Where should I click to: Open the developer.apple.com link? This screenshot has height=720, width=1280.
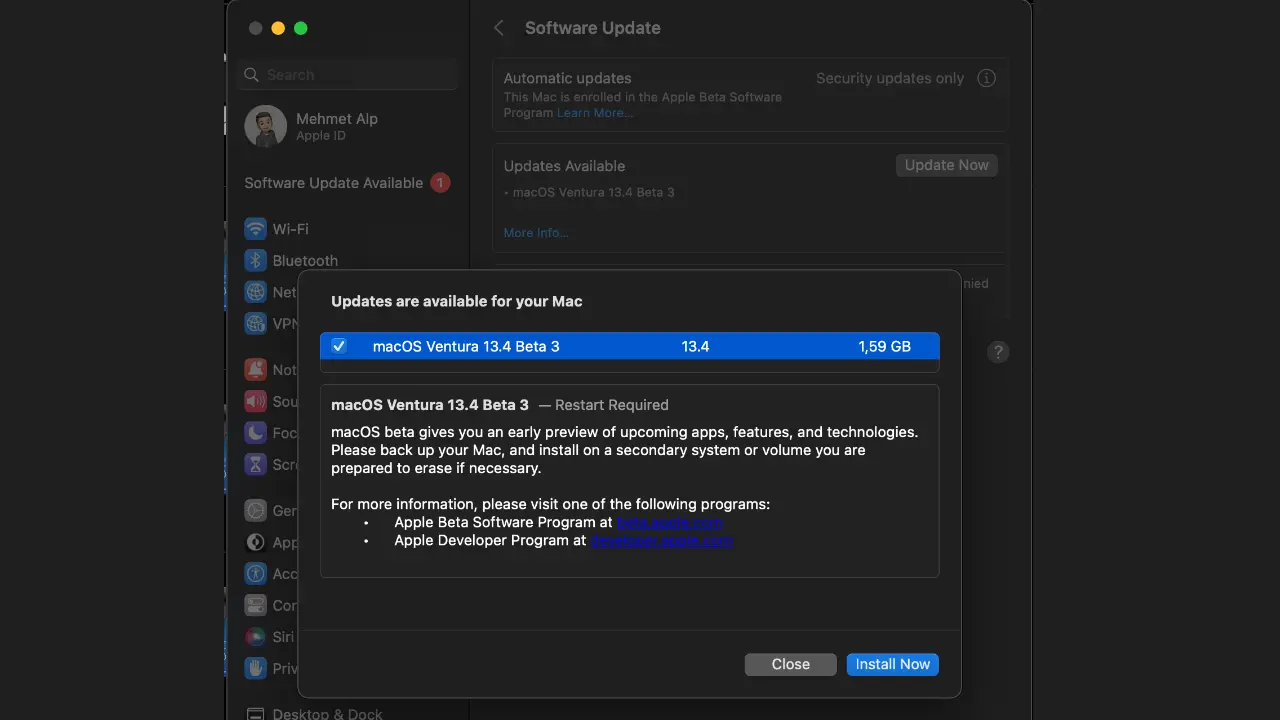tap(661, 540)
